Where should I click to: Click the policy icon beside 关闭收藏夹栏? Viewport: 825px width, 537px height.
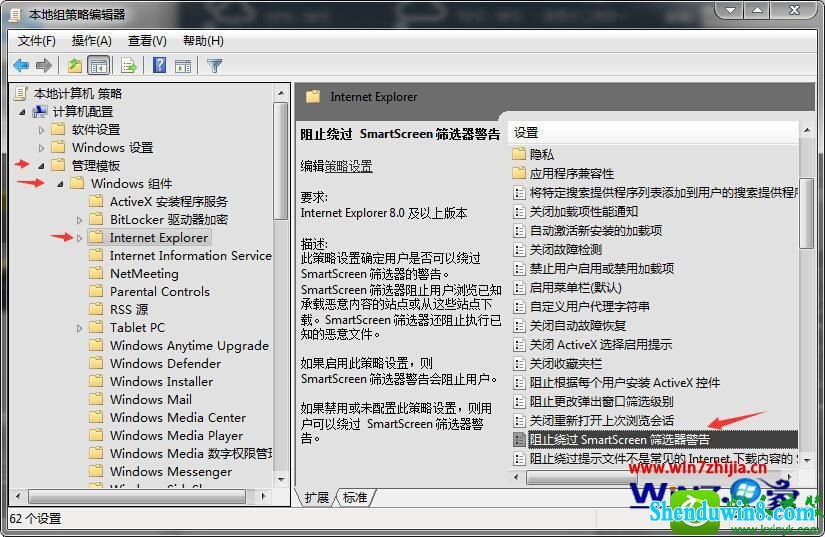519,363
